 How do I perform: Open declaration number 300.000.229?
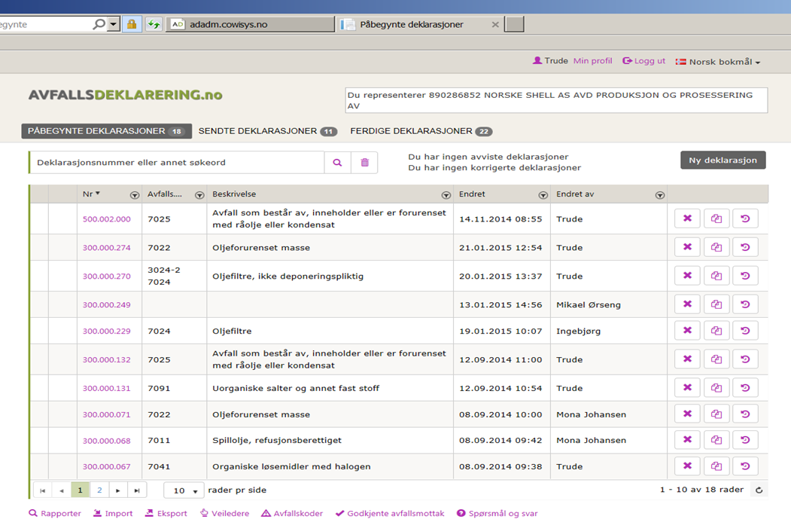[x=107, y=332]
